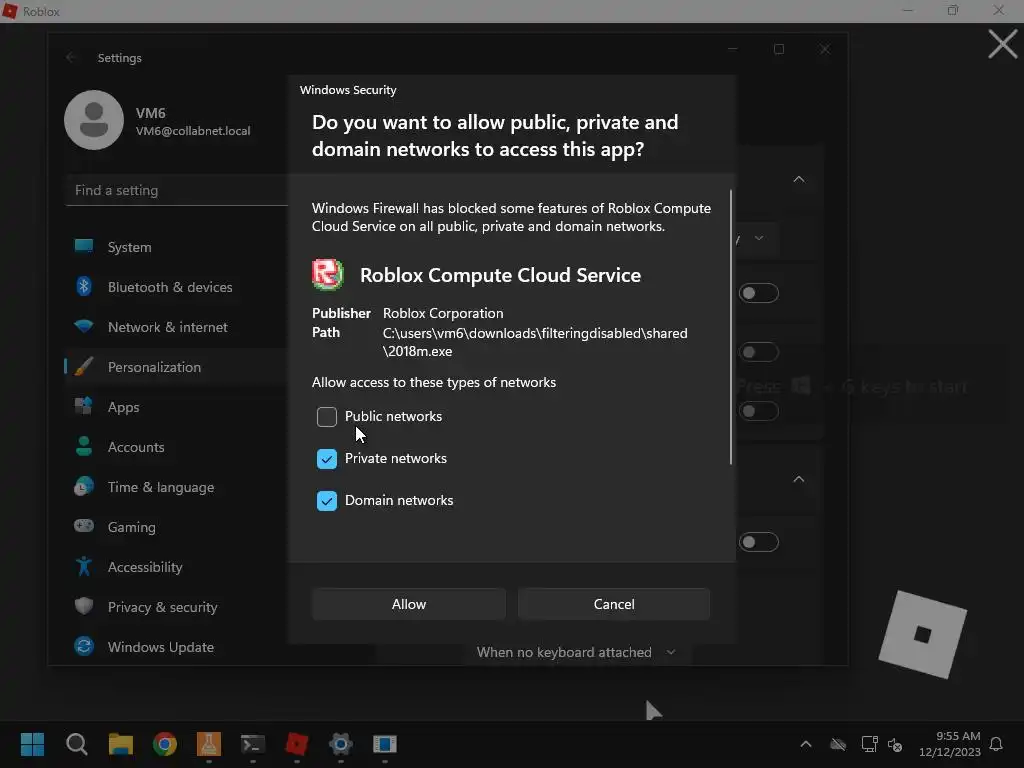Cancel the firewall prompt

(614, 604)
